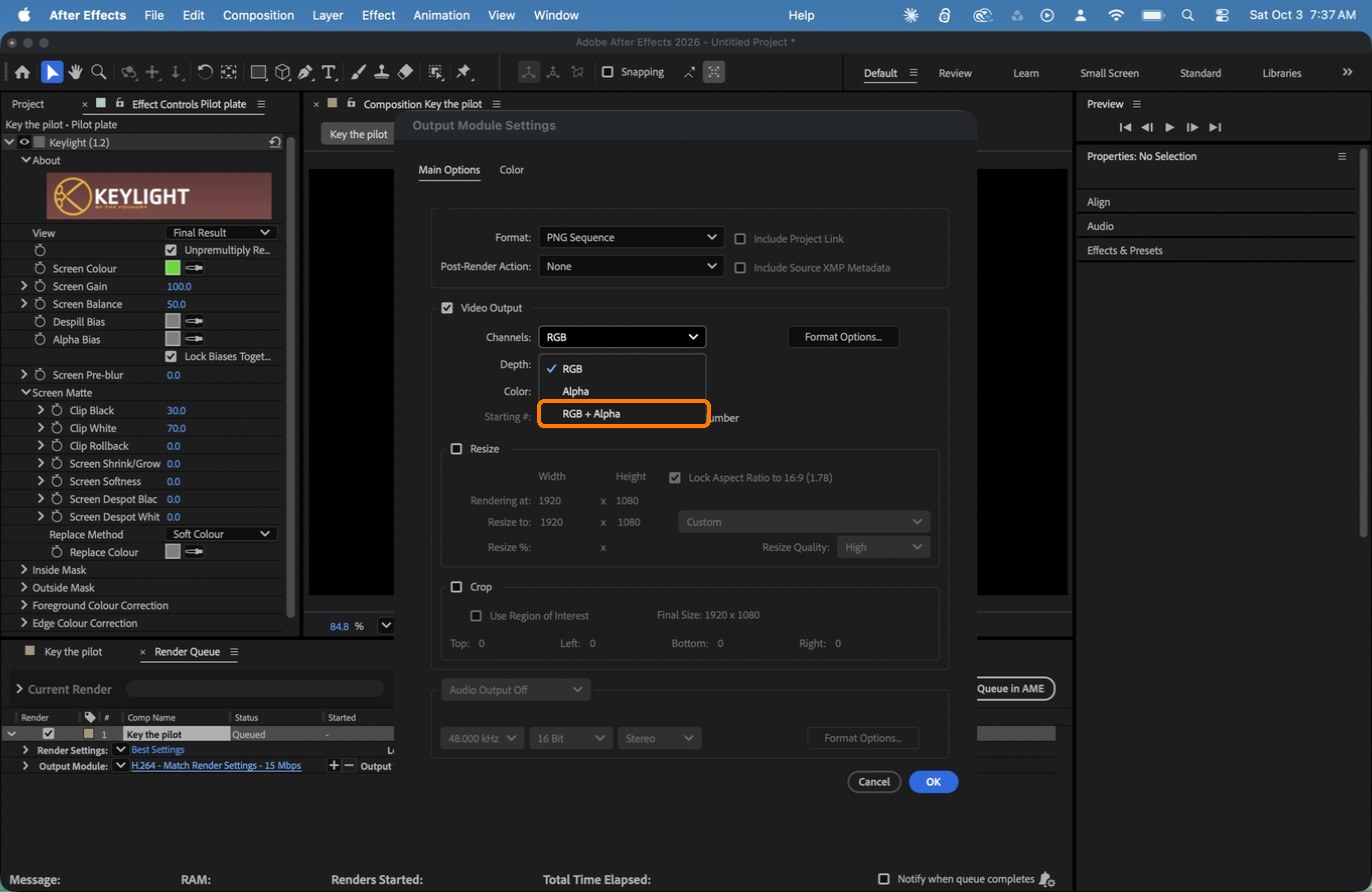The width and height of the screenshot is (1372, 892).
Task: Toggle Unpremultiply Result checkbox
Action: tap(171, 250)
